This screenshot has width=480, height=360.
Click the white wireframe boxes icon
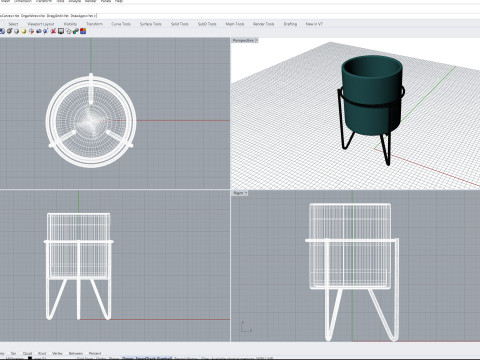(68, 31)
